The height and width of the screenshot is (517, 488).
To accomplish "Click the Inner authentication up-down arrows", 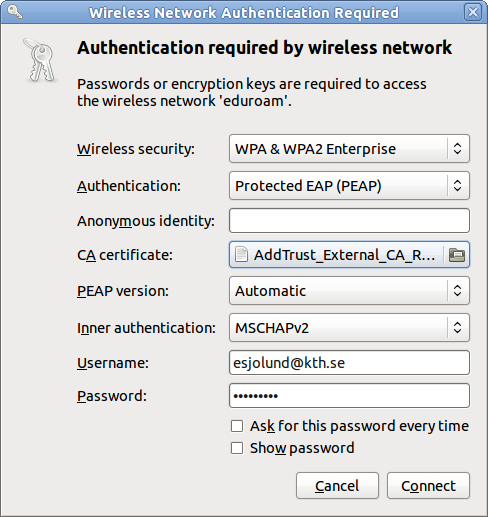I will tap(458, 328).
